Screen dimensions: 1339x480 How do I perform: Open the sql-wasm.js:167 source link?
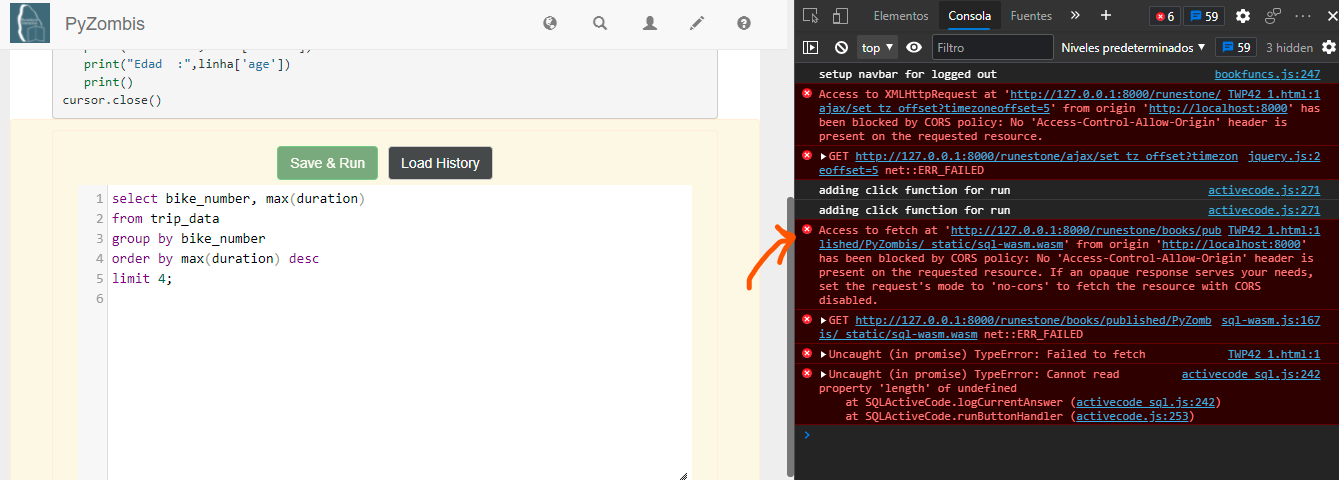point(1271,320)
